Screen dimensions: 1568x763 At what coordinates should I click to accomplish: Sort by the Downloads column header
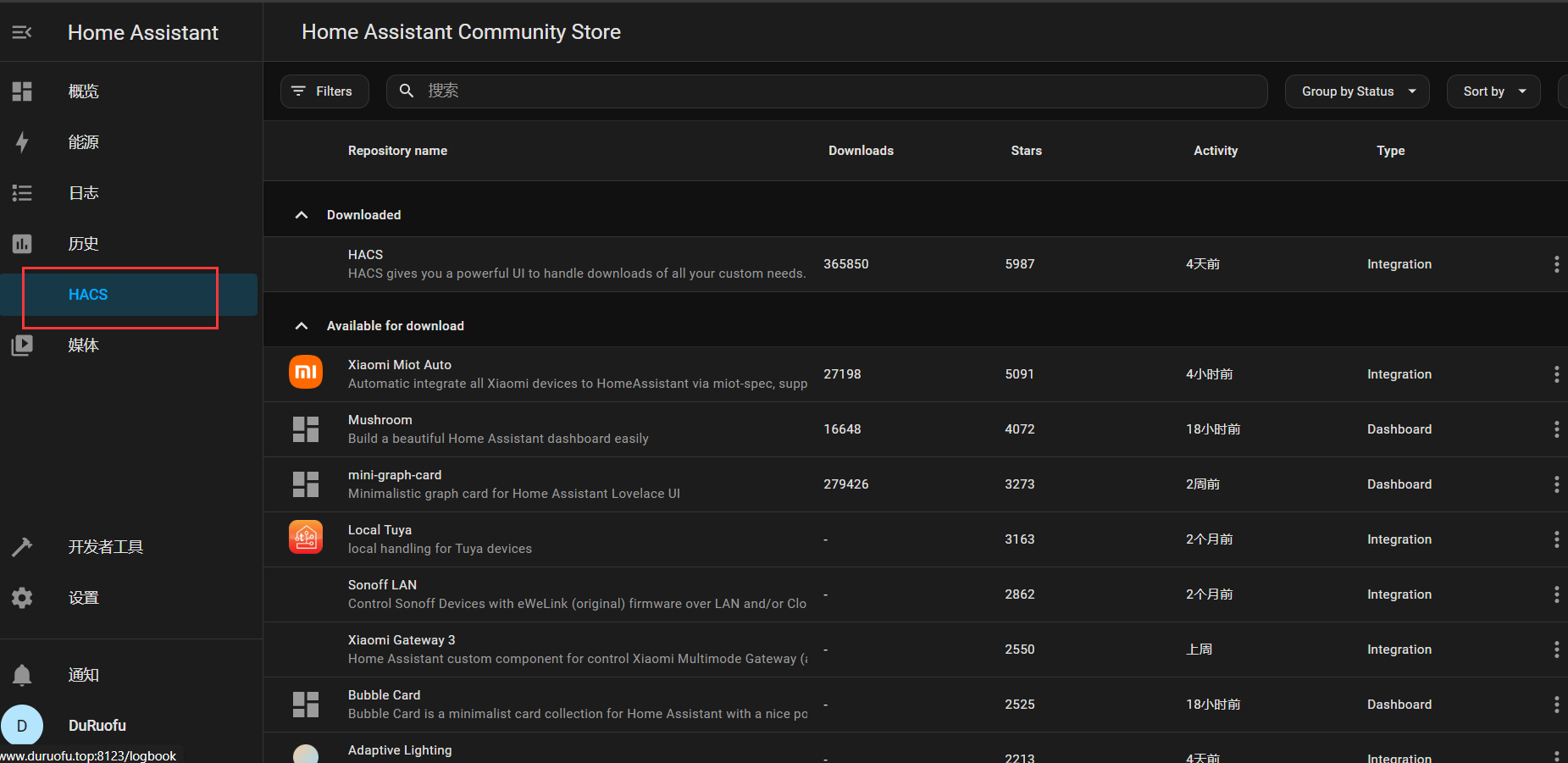(x=861, y=151)
